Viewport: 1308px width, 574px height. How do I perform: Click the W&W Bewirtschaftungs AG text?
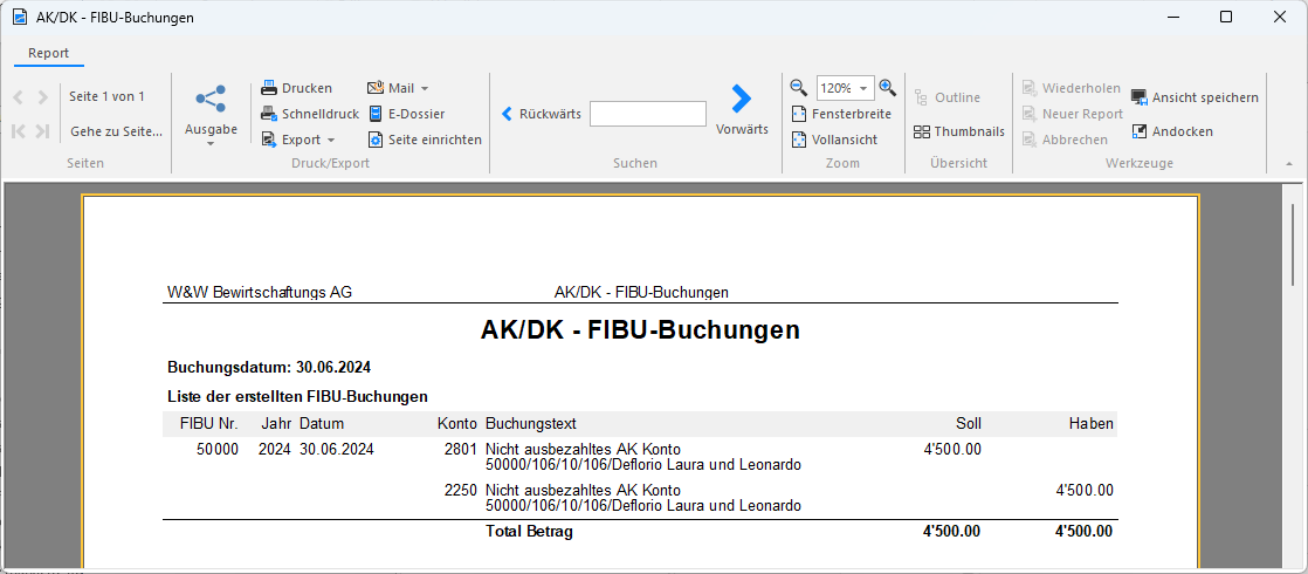259,293
